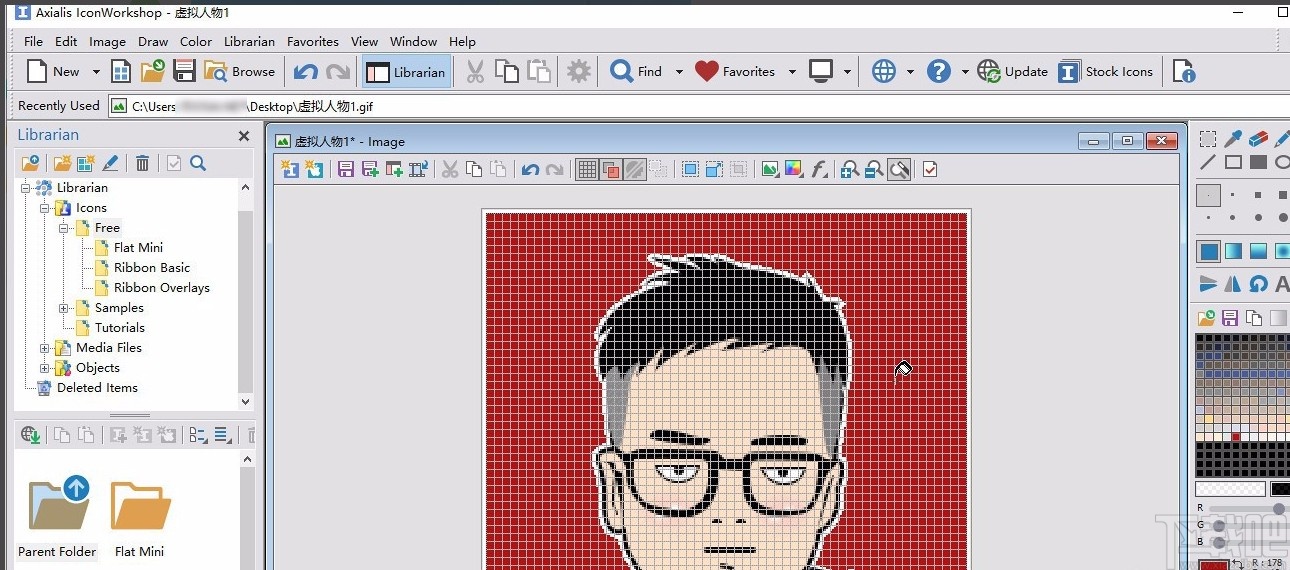The width and height of the screenshot is (1290, 570).
Task: Click the Recently Used file path field
Action: click(697, 105)
